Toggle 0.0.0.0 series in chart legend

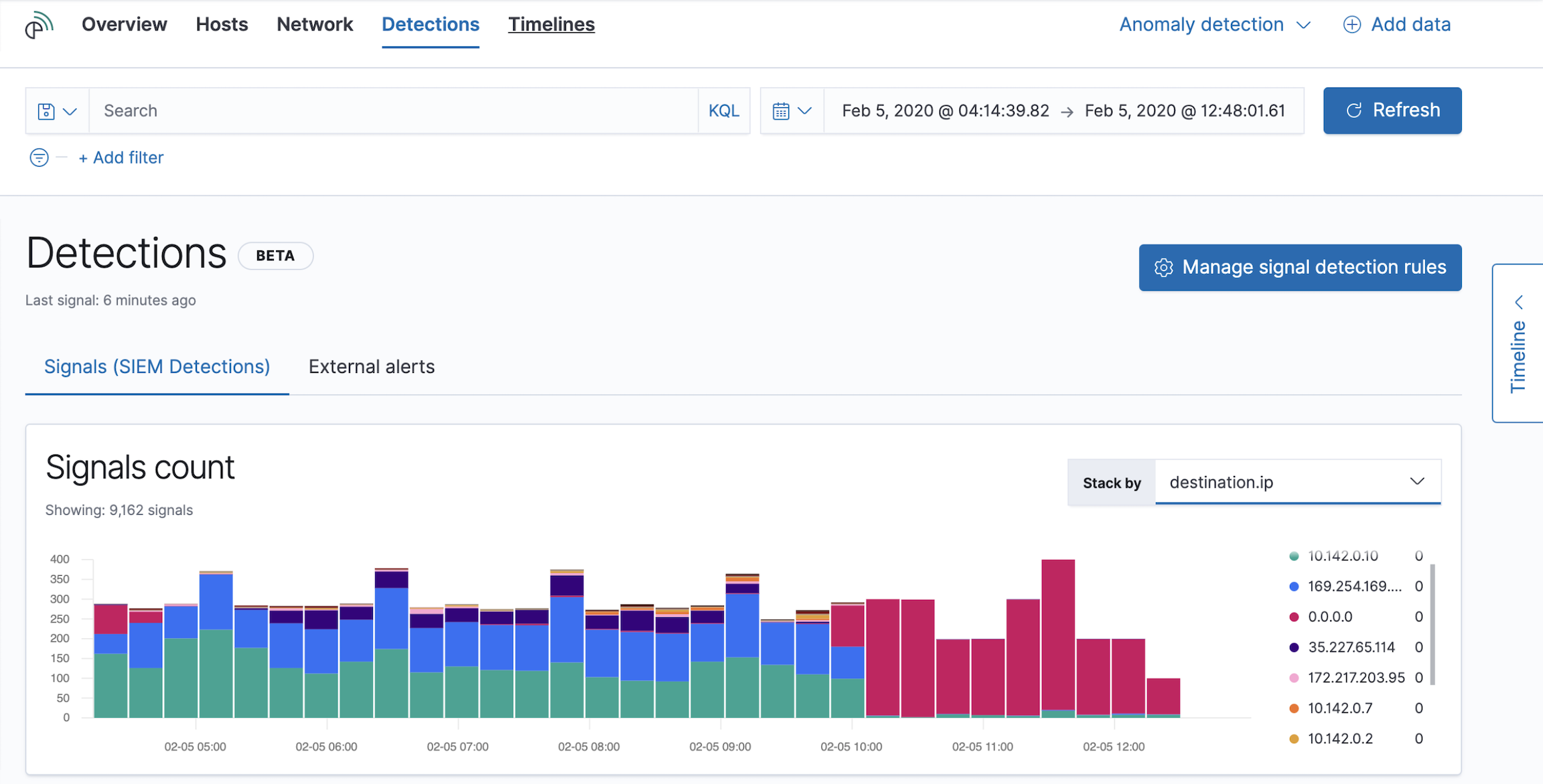coord(1329,617)
